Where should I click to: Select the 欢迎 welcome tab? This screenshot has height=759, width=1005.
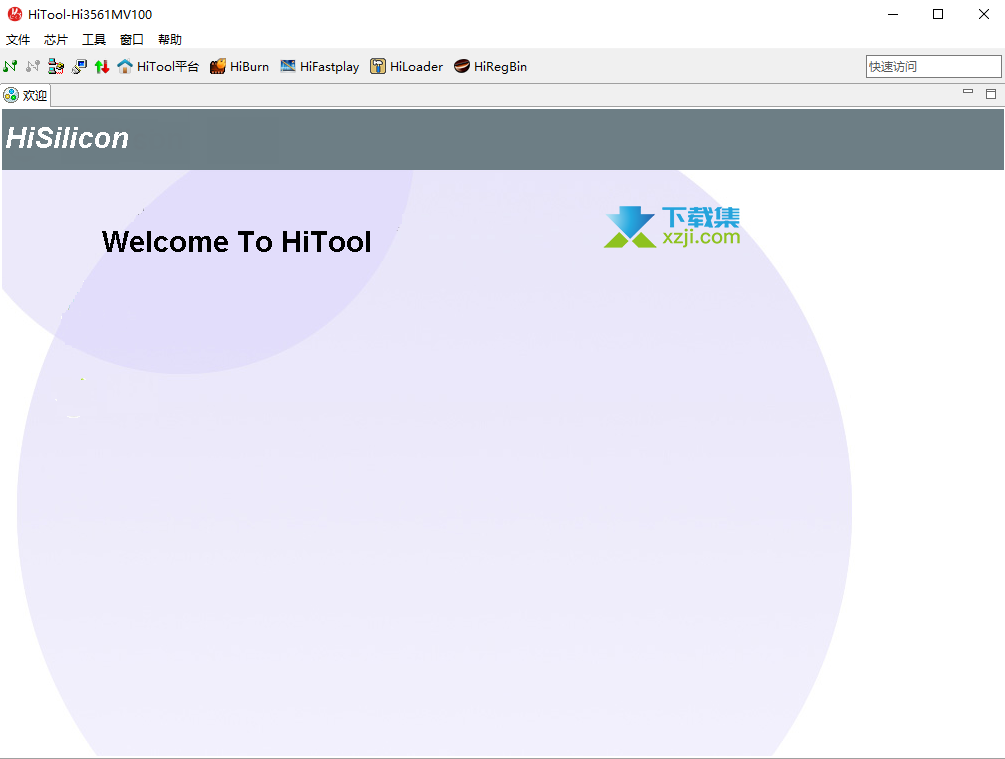click(26, 96)
